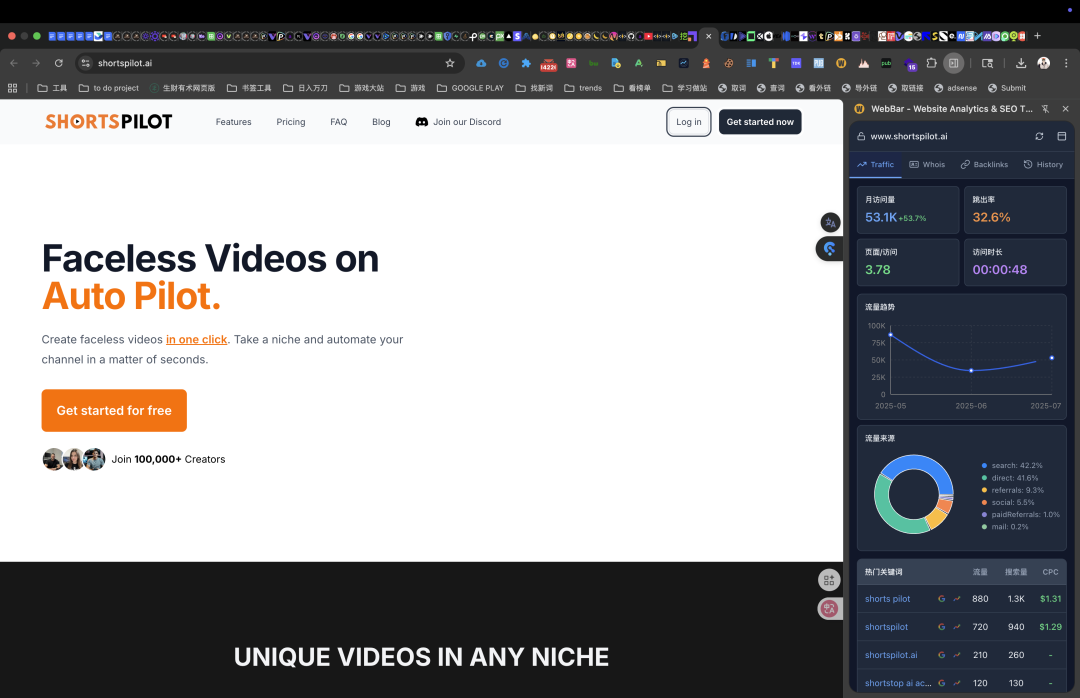Click the Log in button
The height and width of the screenshot is (698, 1080).
point(689,122)
